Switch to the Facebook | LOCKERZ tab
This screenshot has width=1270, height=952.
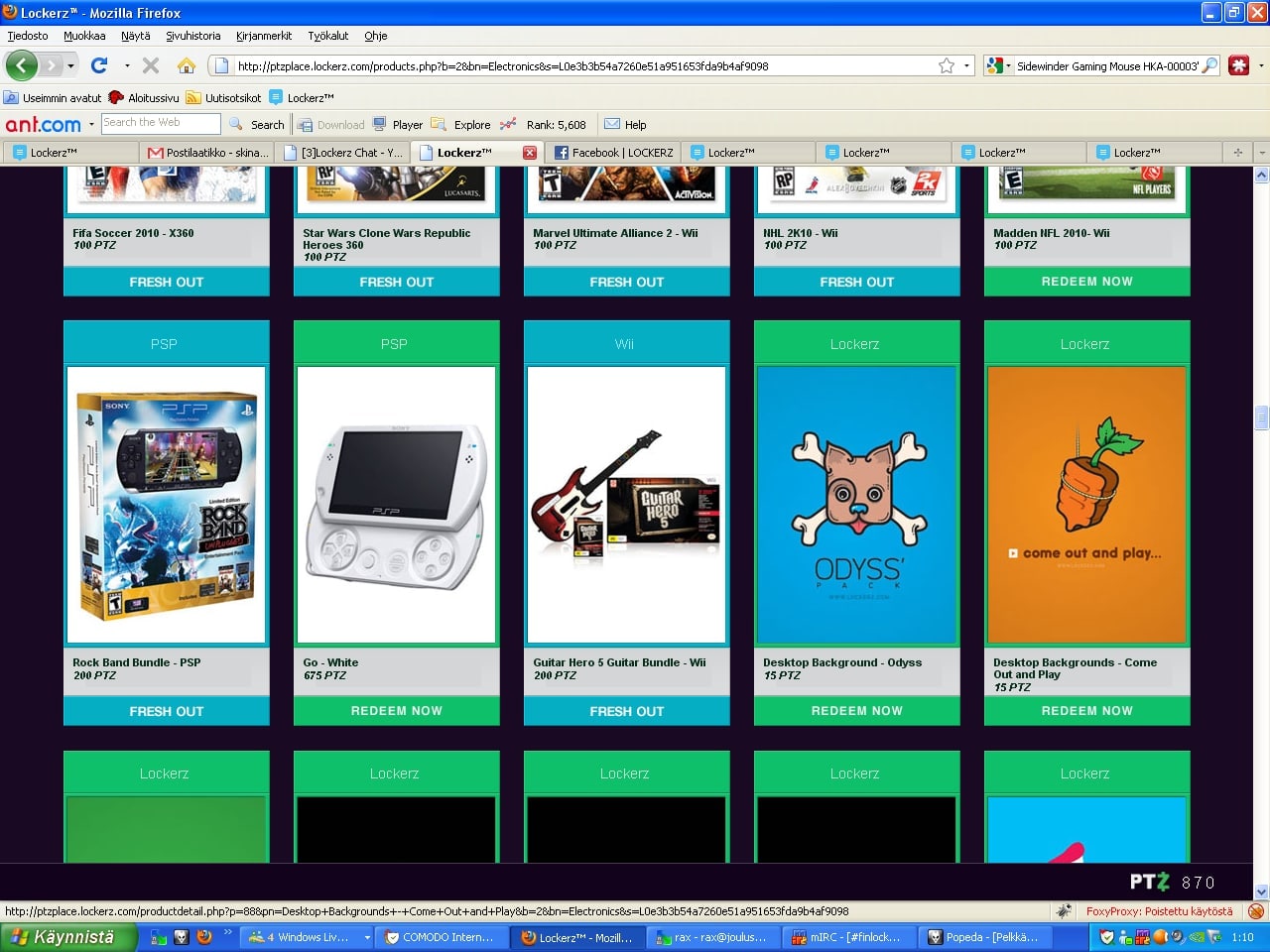point(614,153)
